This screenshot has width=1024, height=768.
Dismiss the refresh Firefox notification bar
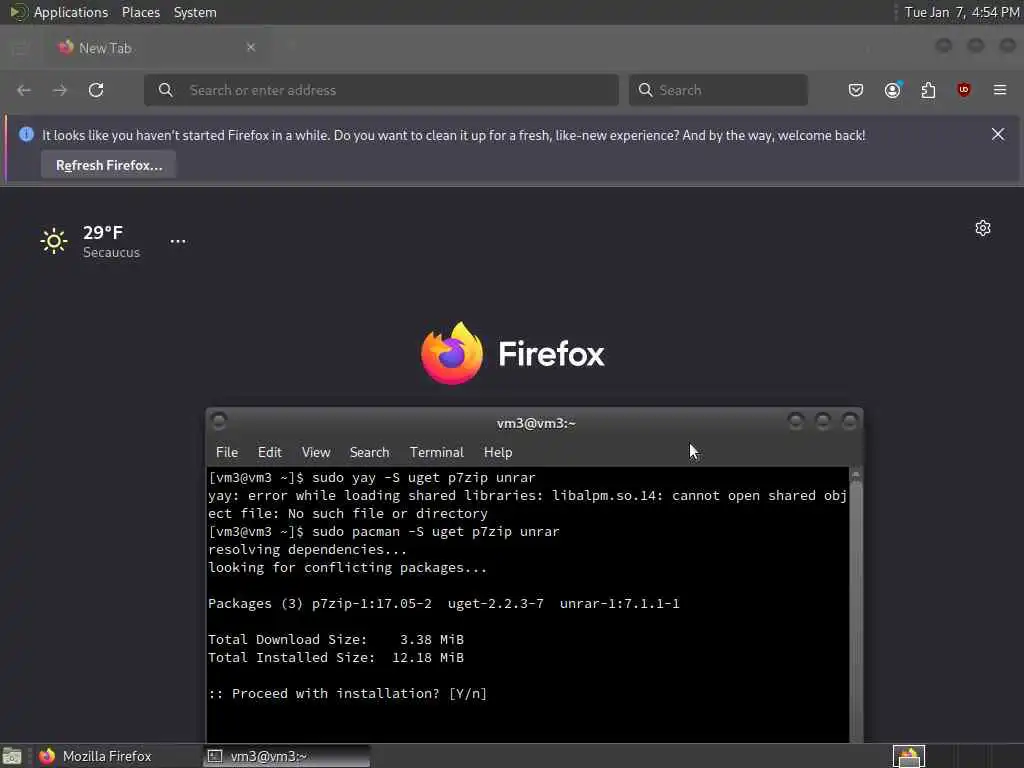click(x=998, y=134)
